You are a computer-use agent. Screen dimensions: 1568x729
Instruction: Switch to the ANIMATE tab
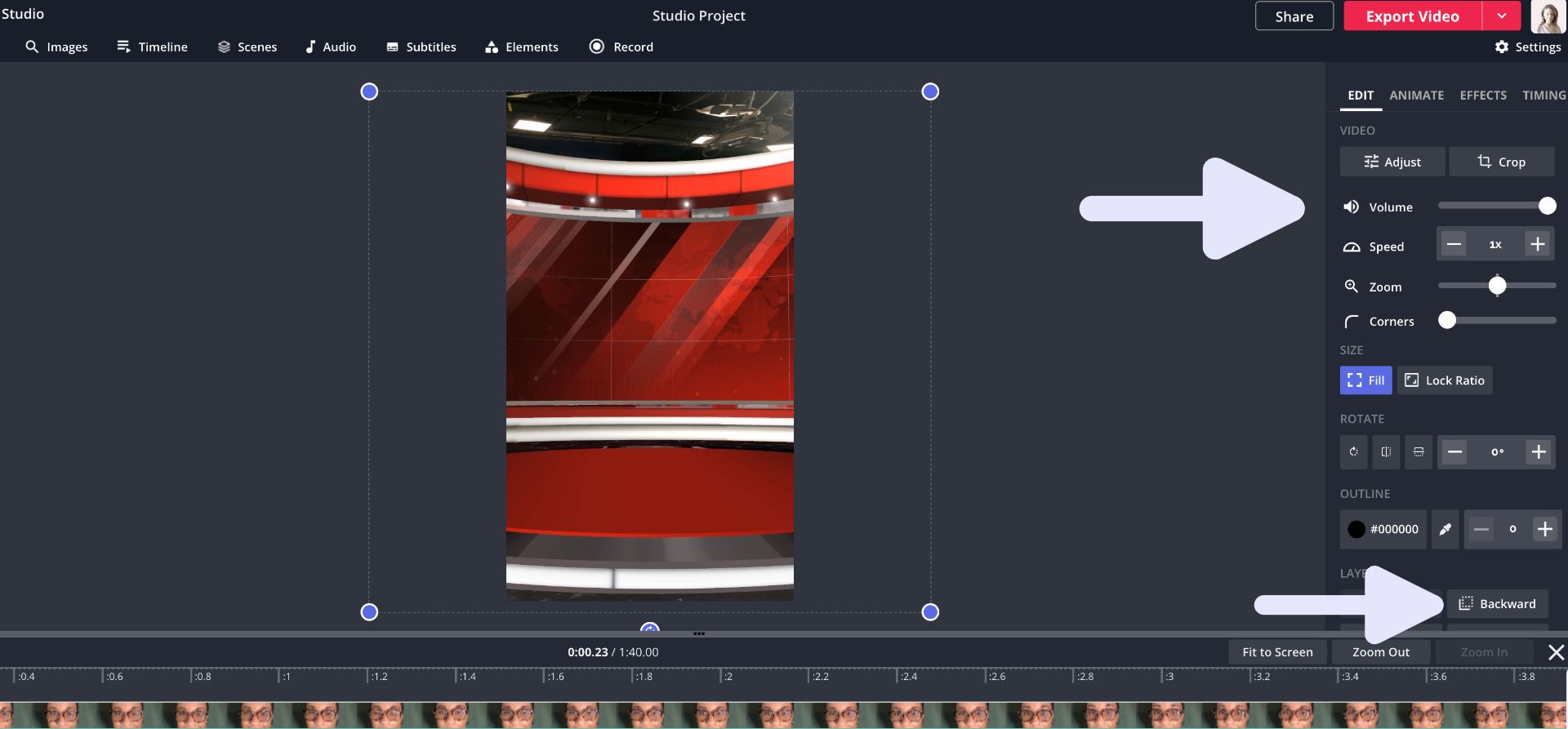(x=1416, y=96)
